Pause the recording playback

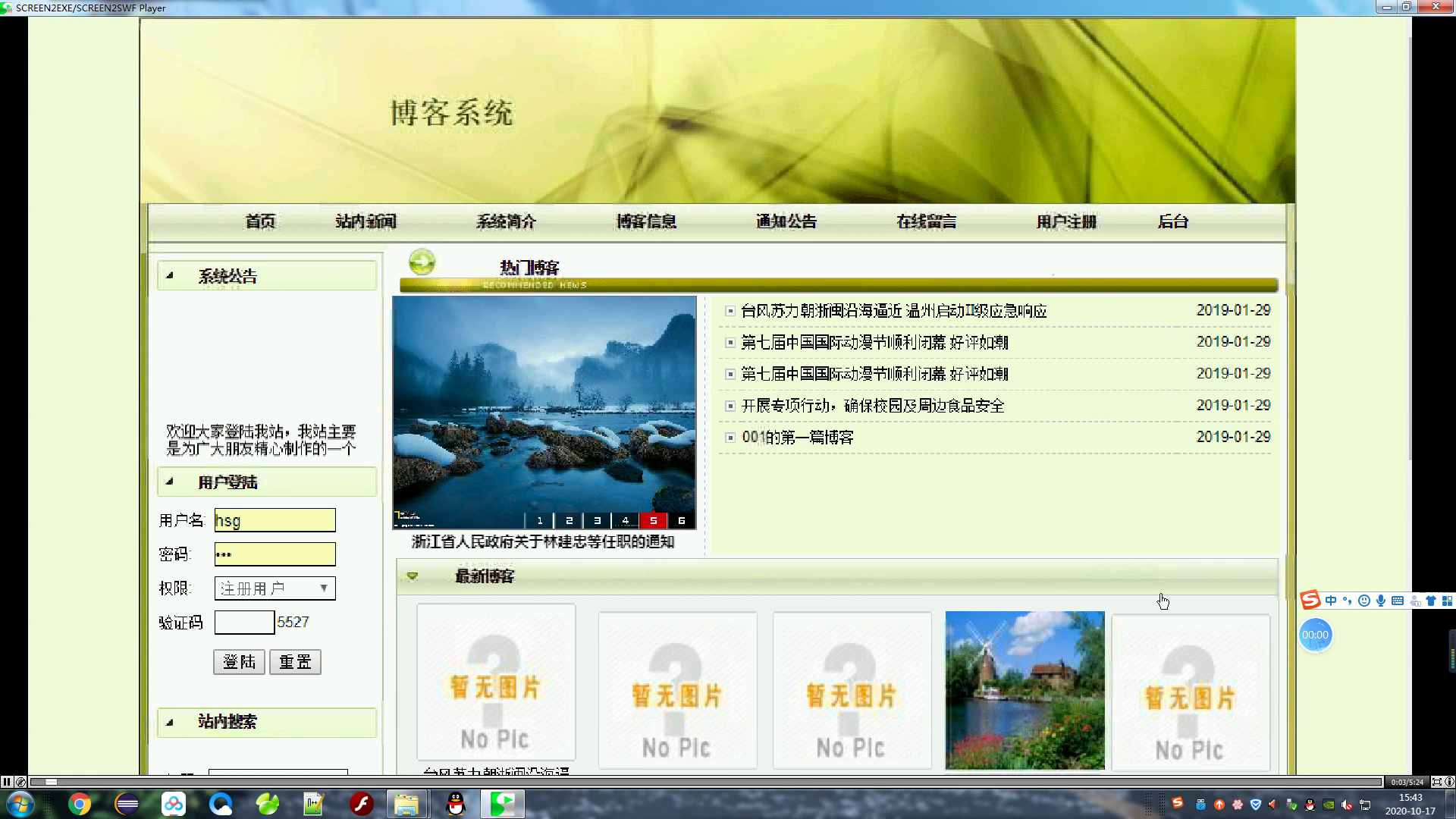pos(6,782)
